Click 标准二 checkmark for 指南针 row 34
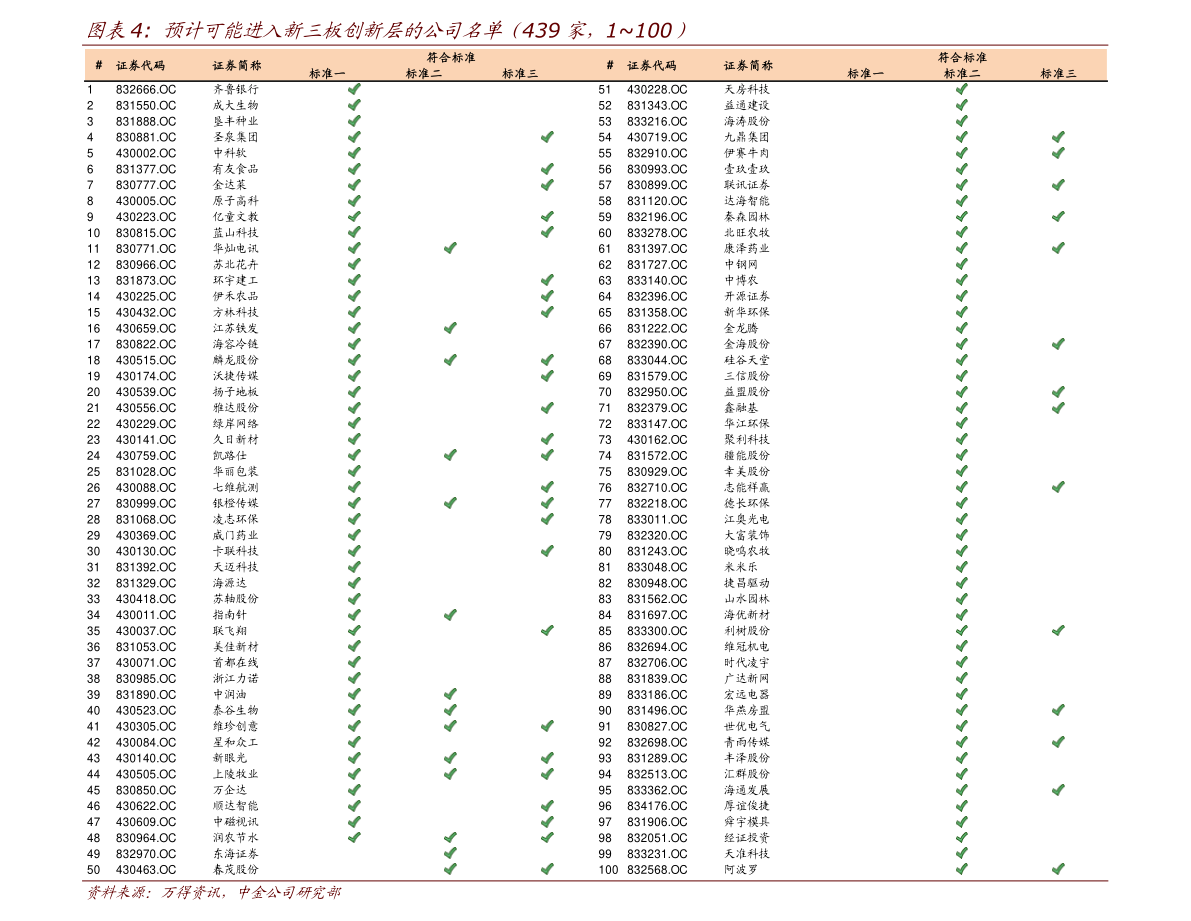This screenshot has height=921, width=1191. tap(450, 615)
